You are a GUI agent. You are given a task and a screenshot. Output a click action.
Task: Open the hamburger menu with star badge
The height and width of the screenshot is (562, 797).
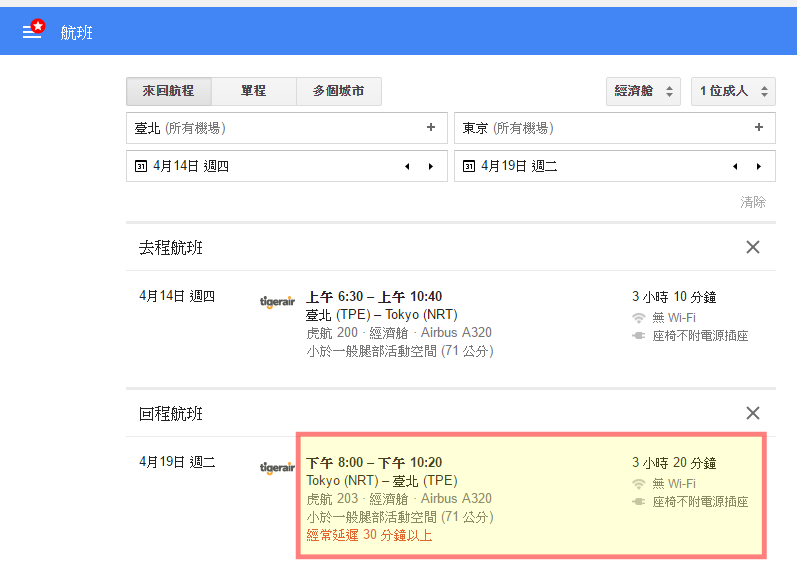coord(33,31)
